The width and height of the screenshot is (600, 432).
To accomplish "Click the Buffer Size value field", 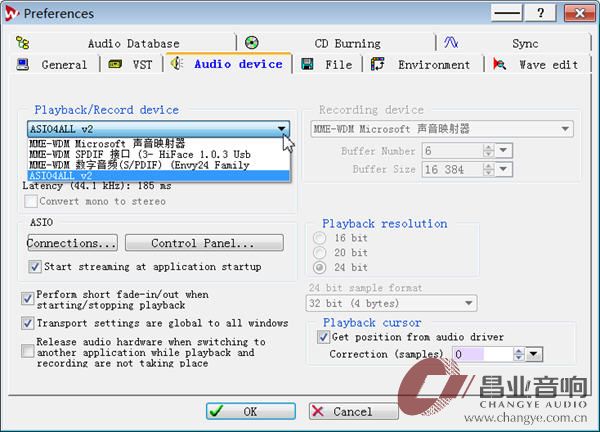I will [452, 169].
